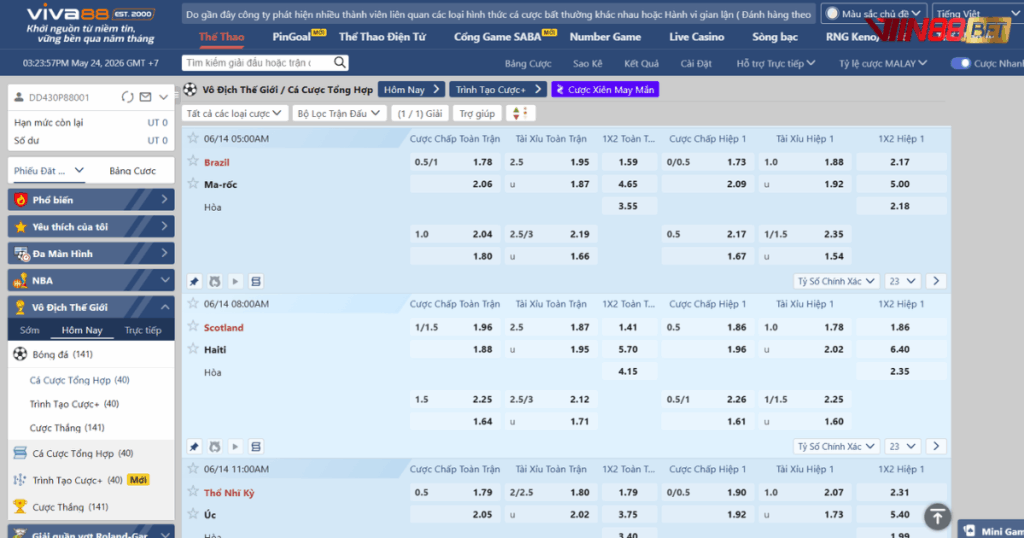Star the 06/14 11:00AM match

pyautogui.click(x=193, y=468)
